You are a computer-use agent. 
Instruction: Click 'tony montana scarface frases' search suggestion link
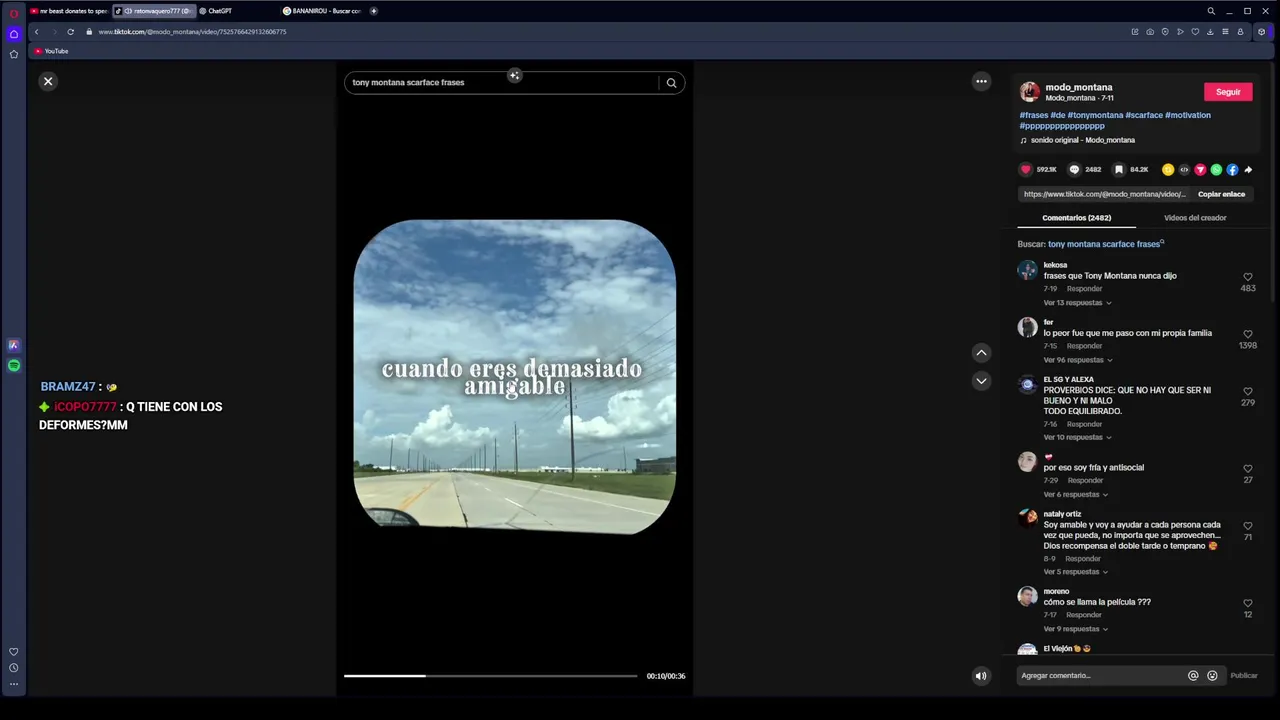click(x=1104, y=244)
